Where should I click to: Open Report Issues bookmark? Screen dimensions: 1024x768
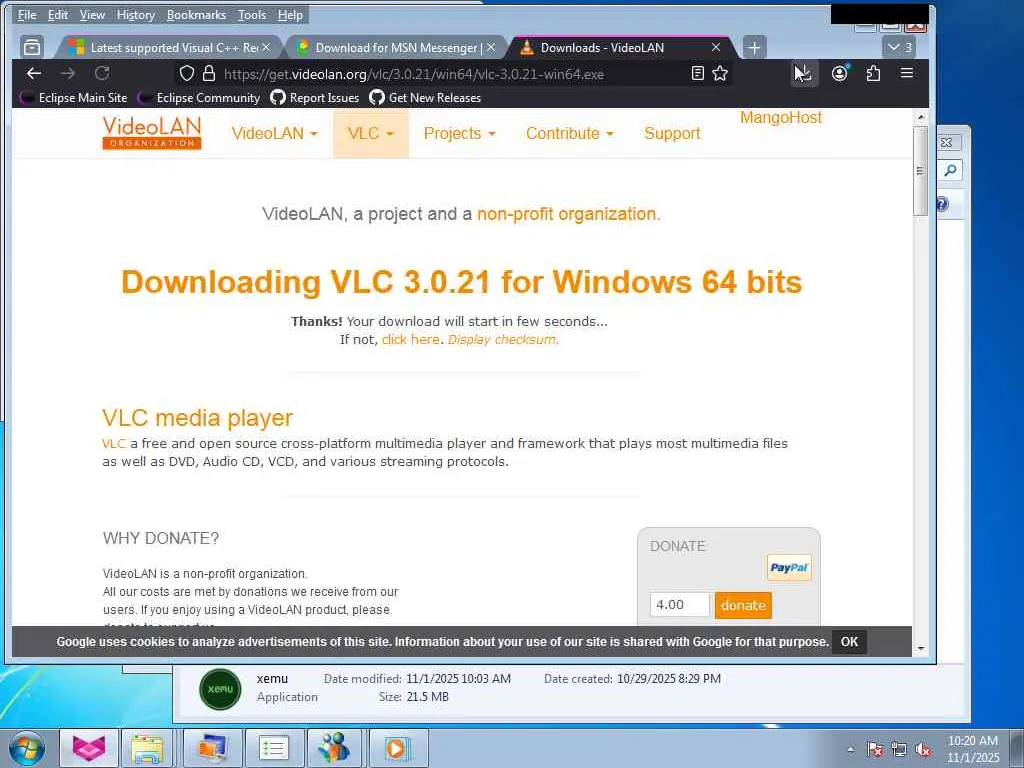click(x=315, y=97)
